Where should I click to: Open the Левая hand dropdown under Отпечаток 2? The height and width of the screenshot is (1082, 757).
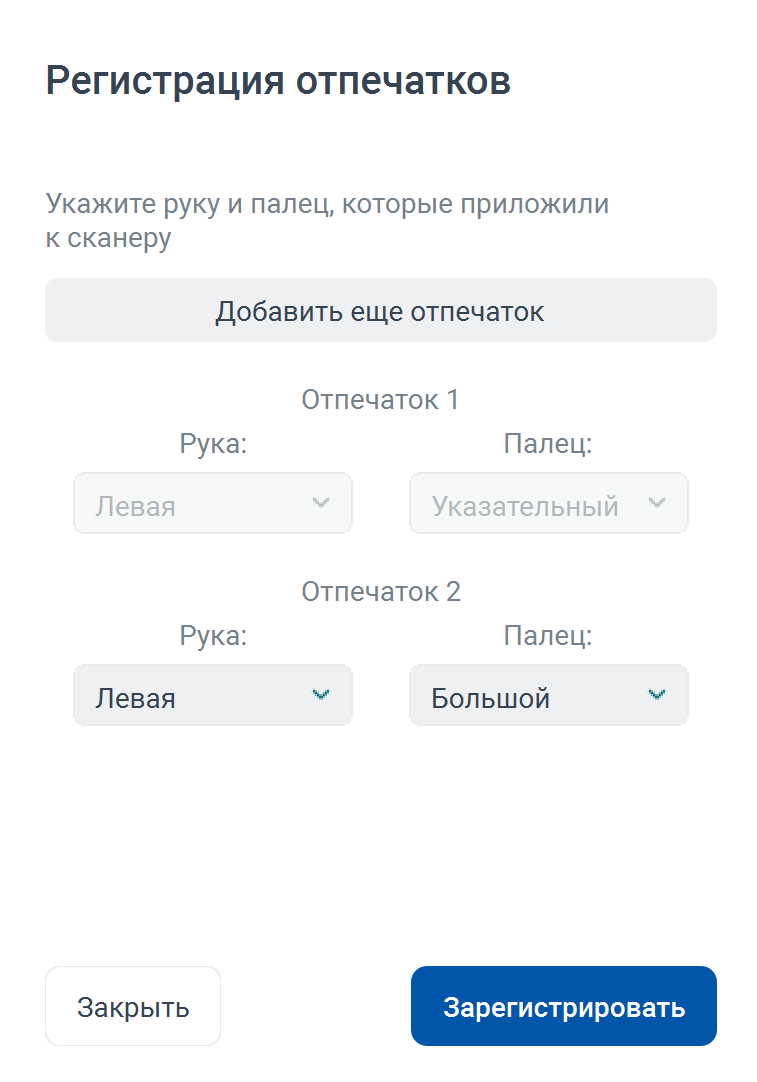click(213, 695)
